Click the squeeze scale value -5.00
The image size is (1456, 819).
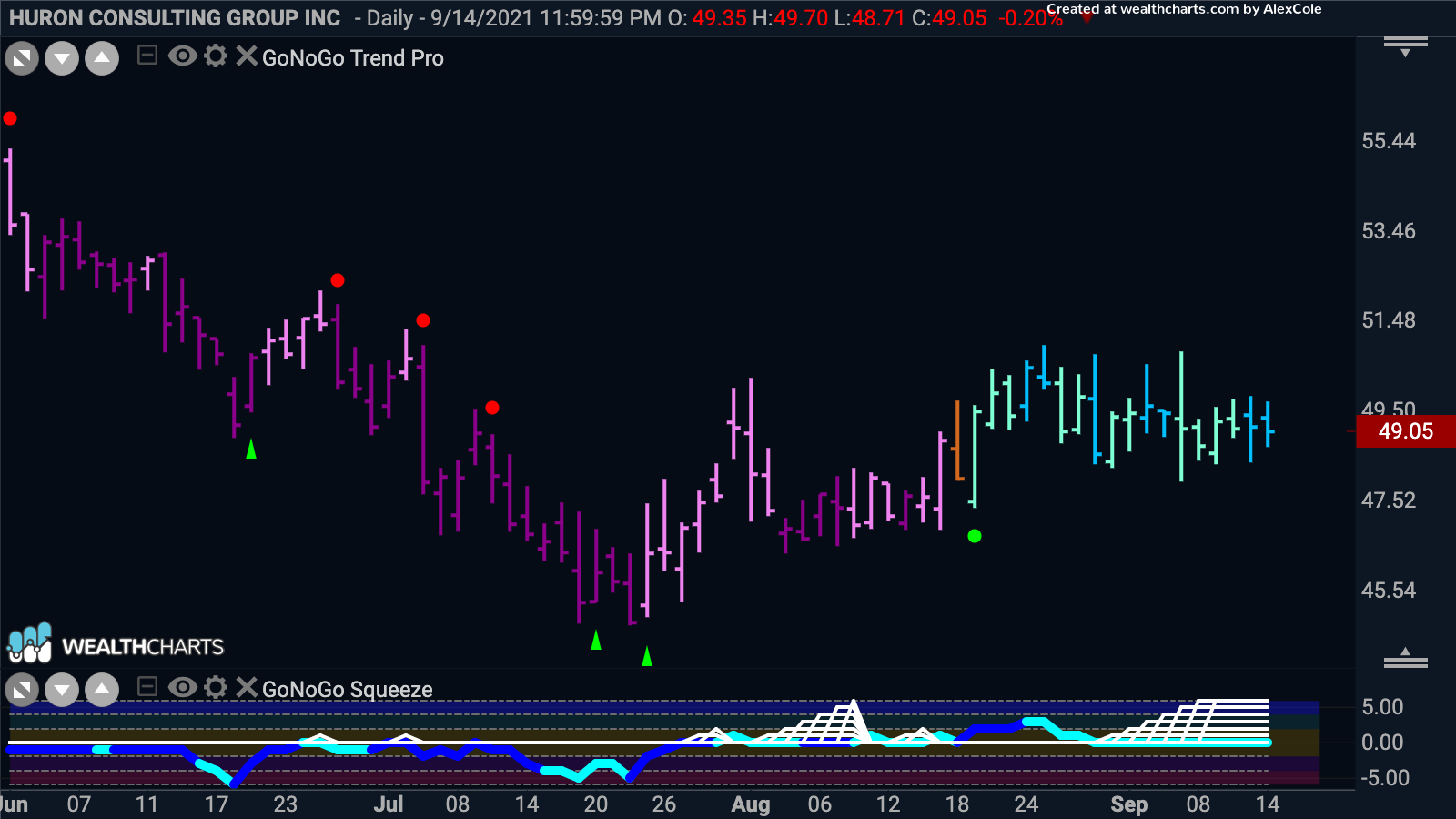pyautogui.click(x=1385, y=778)
